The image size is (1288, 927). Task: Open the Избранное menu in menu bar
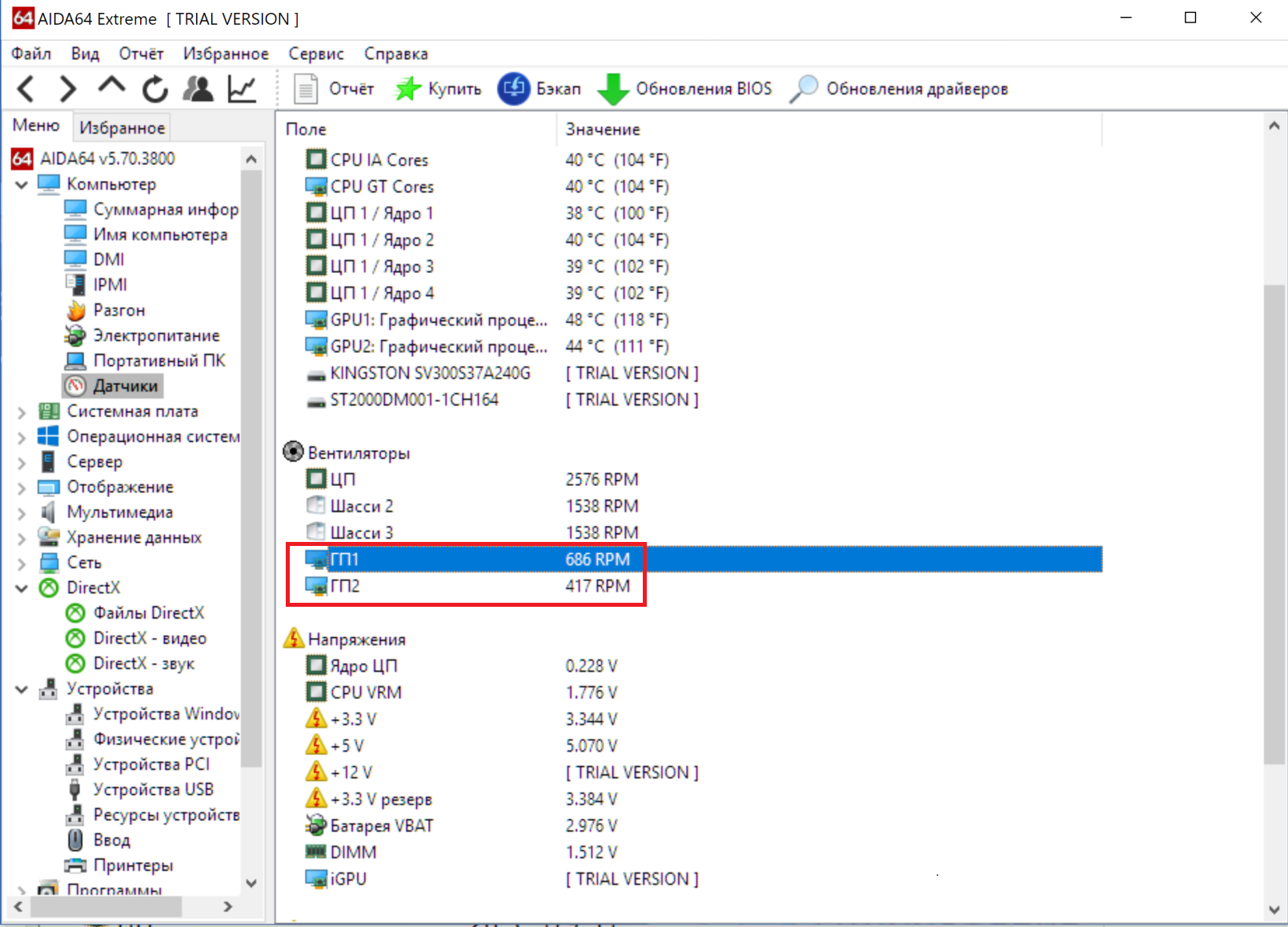point(226,54)
